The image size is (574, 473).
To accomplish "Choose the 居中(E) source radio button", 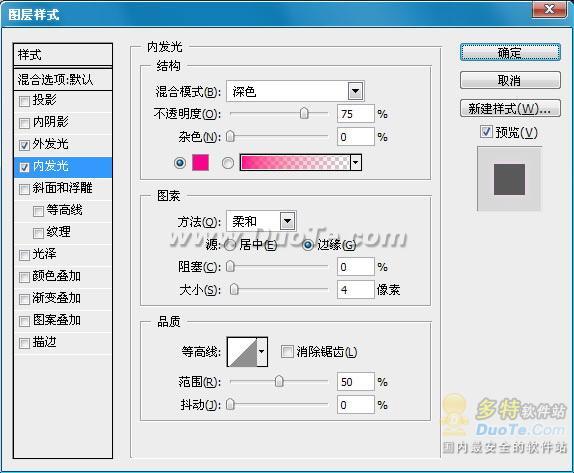I will click(230, 245).
